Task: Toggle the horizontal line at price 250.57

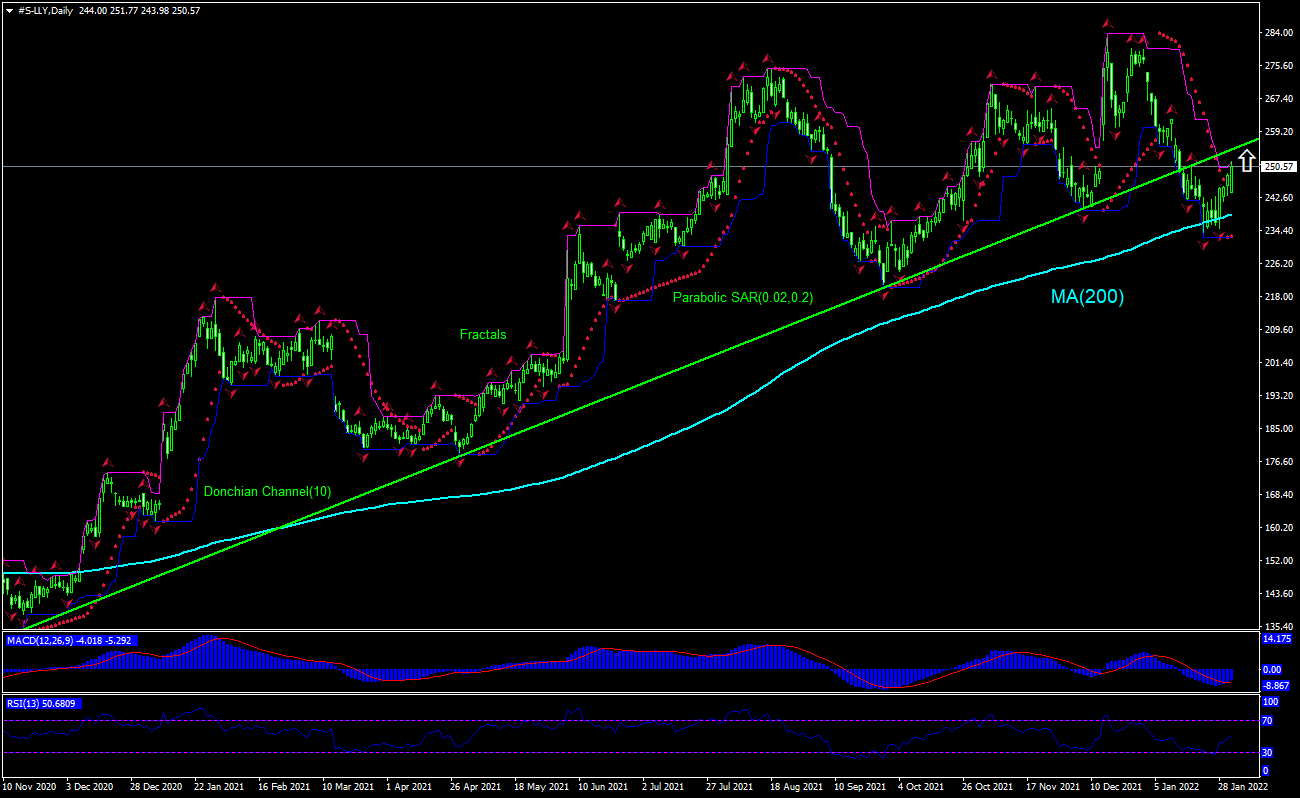Action: 600,166
